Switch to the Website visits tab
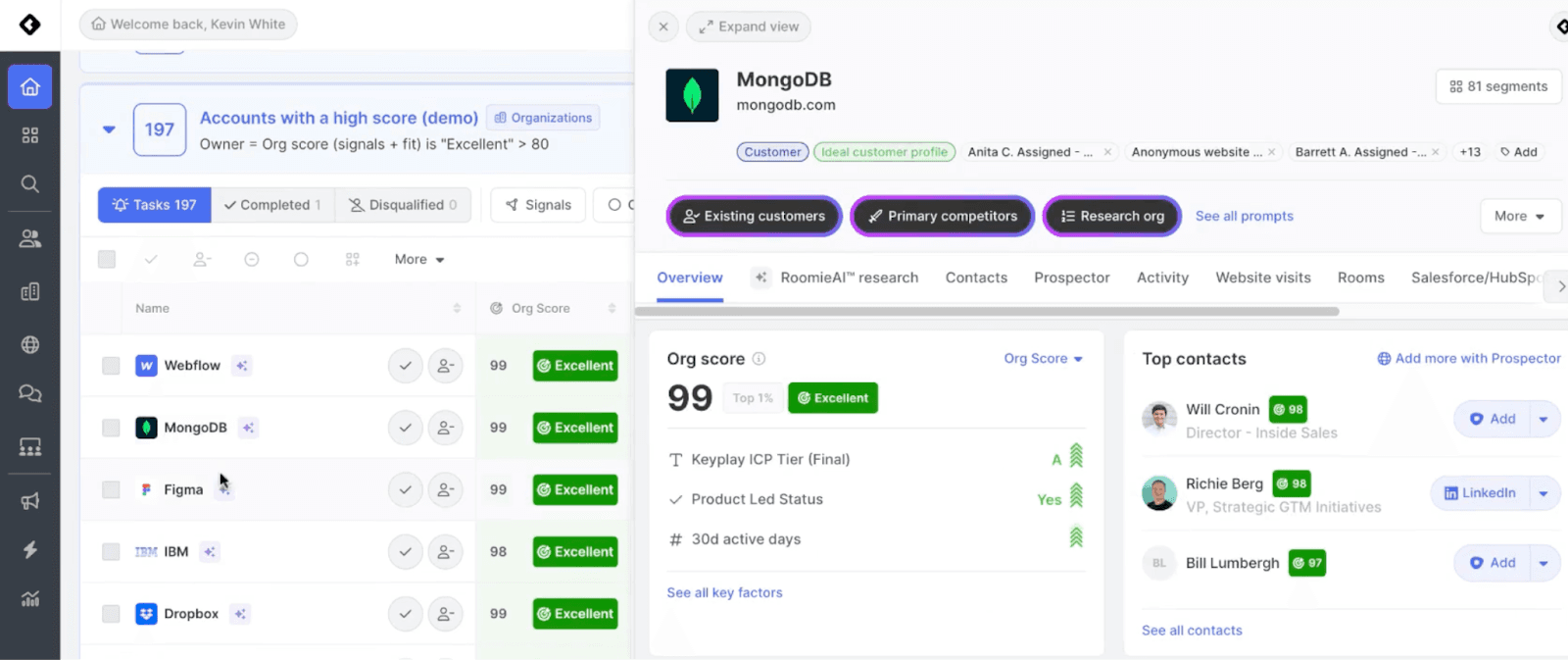 (x=1263, y=278)
